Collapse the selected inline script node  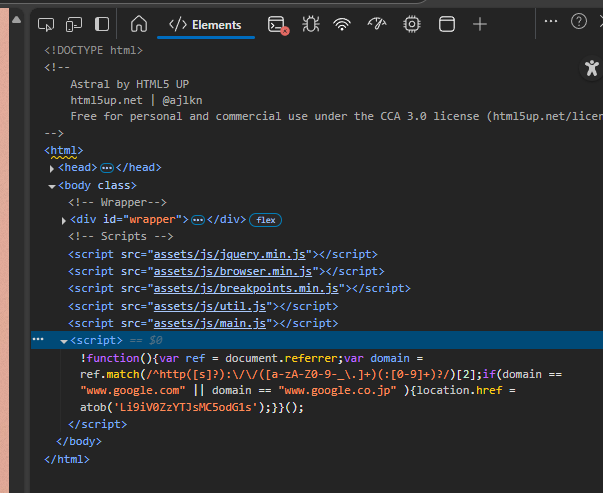(x=64, y=341)
